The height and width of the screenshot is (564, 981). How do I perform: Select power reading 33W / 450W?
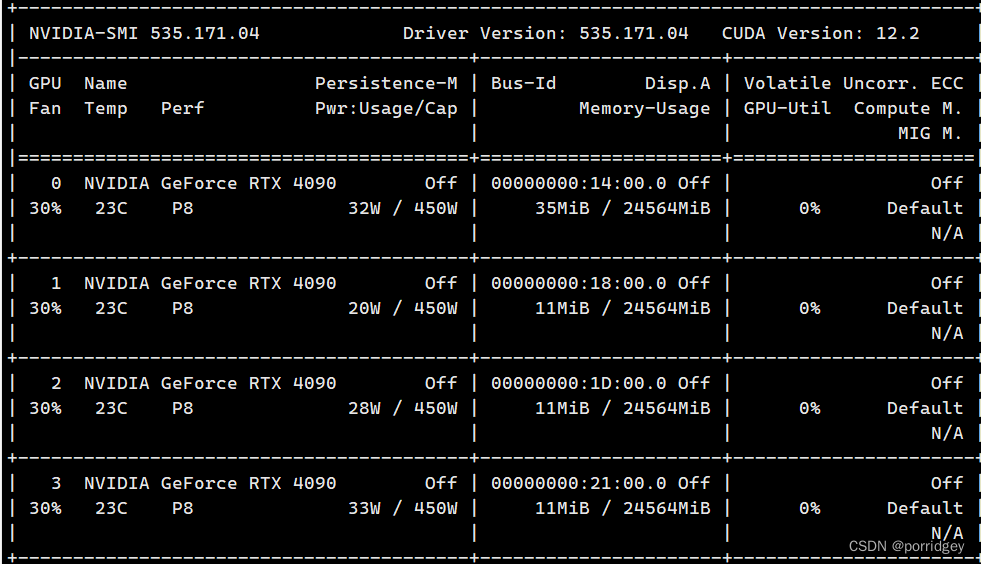403,508
